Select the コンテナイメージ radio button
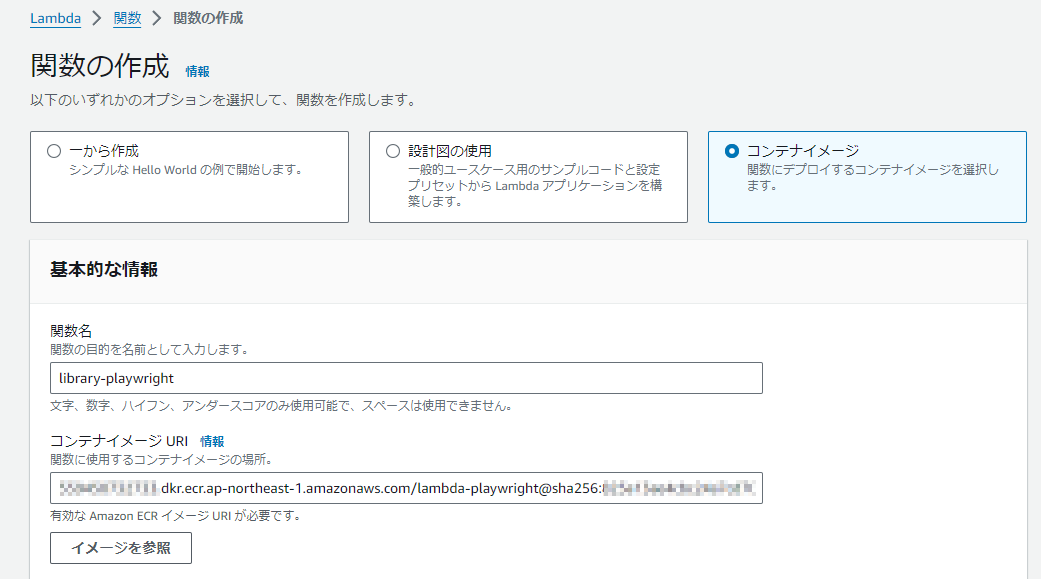Viewport: 1041px width, 579px height. pyautogui.click(x=731, y=150)
